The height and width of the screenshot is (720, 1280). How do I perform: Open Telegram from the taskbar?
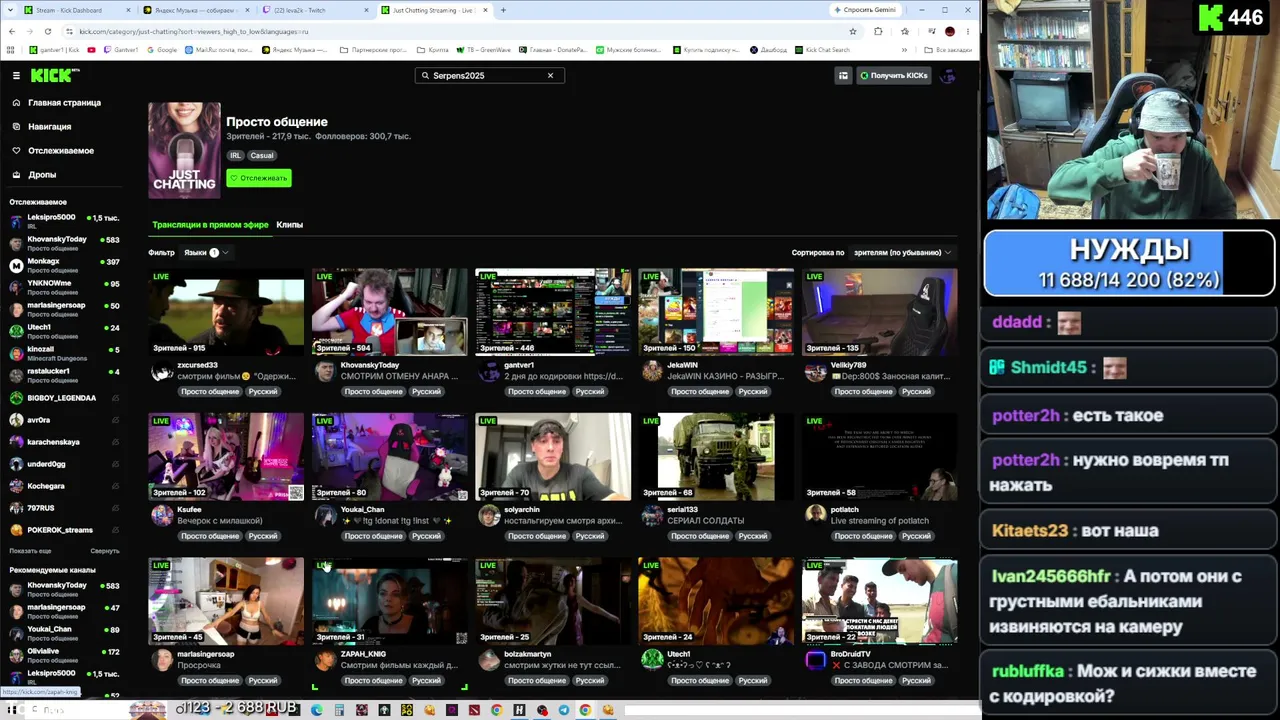coord(564,710)
